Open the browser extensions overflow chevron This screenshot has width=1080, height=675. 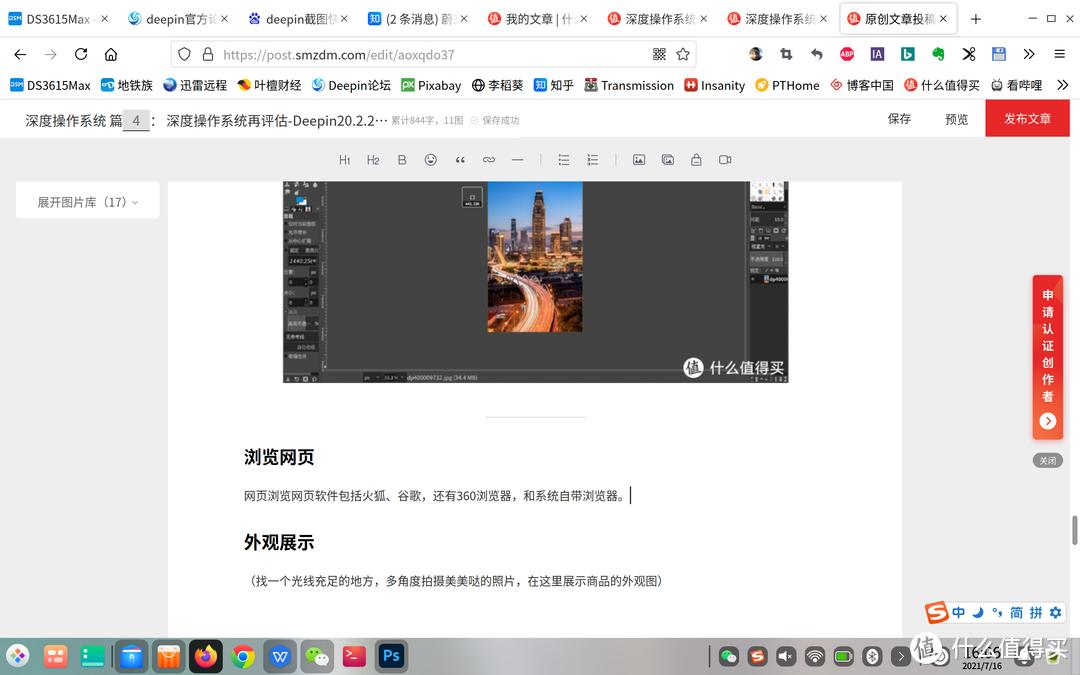pyautogui.click(x=1028, y=54)
